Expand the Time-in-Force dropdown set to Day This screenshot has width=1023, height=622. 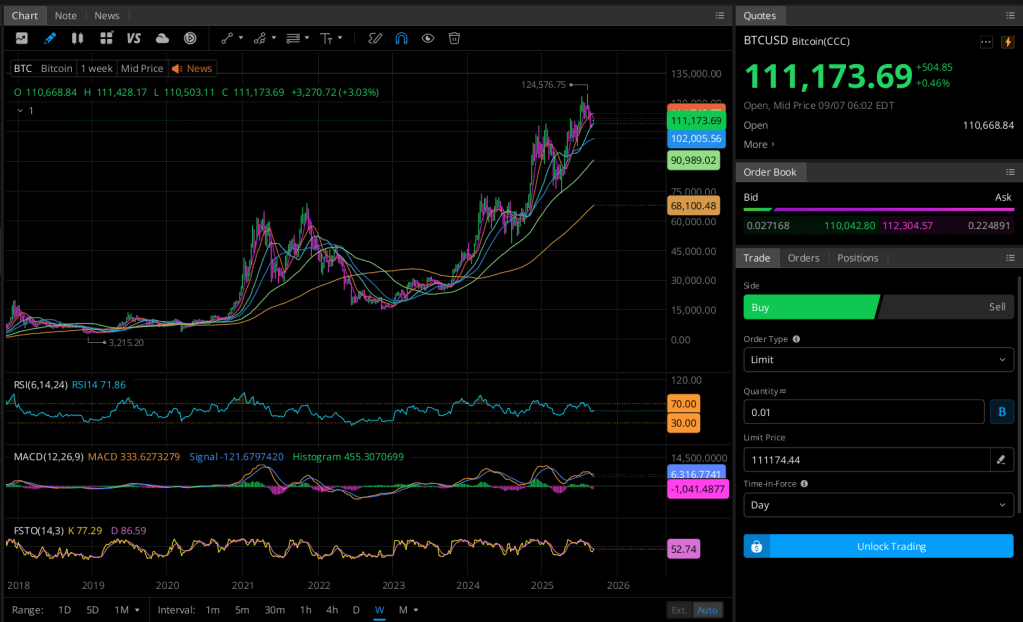pos(878,505)
